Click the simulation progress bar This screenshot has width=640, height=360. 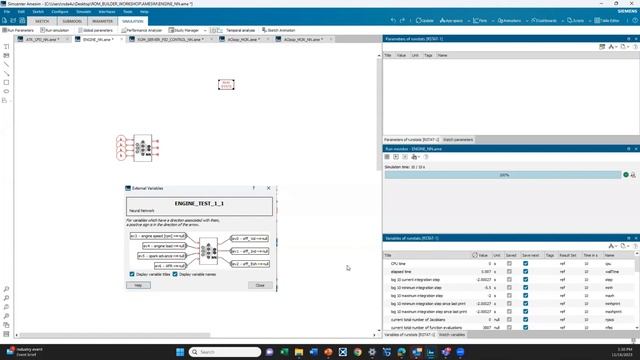click(503, 175)
